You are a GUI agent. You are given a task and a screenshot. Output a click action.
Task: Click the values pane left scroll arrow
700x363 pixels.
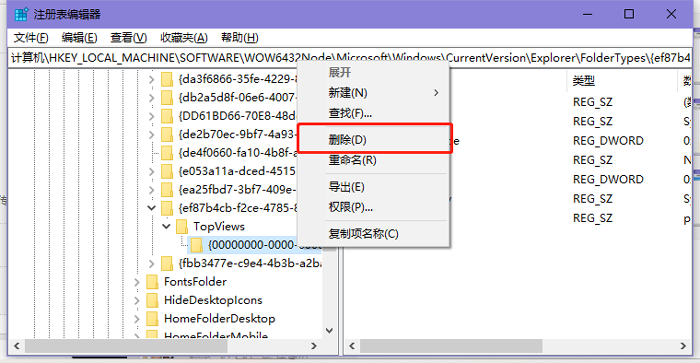(x=352, y=346)
